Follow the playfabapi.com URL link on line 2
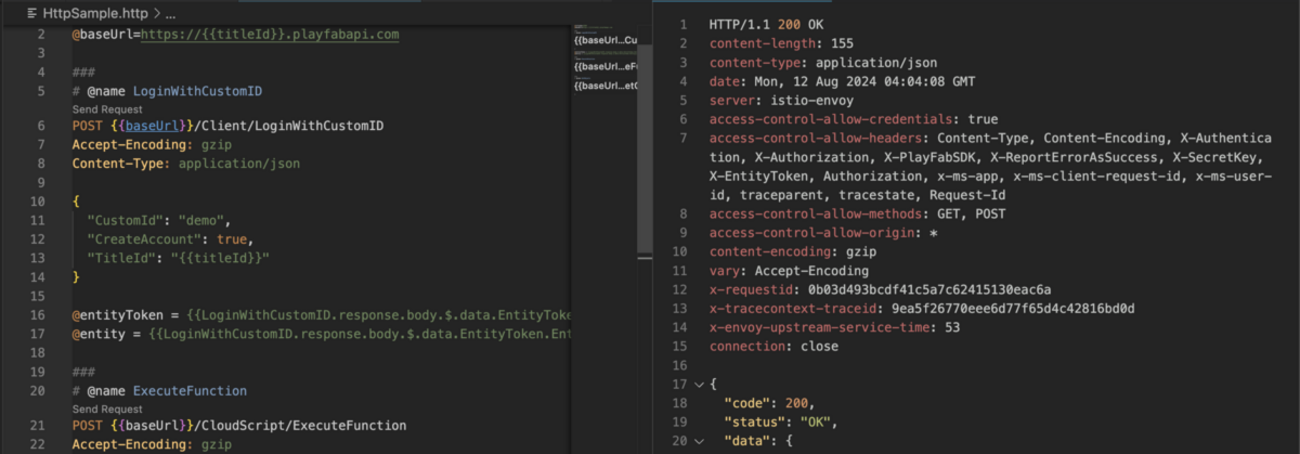This screenshot has width=1300, height=454. 270,34
